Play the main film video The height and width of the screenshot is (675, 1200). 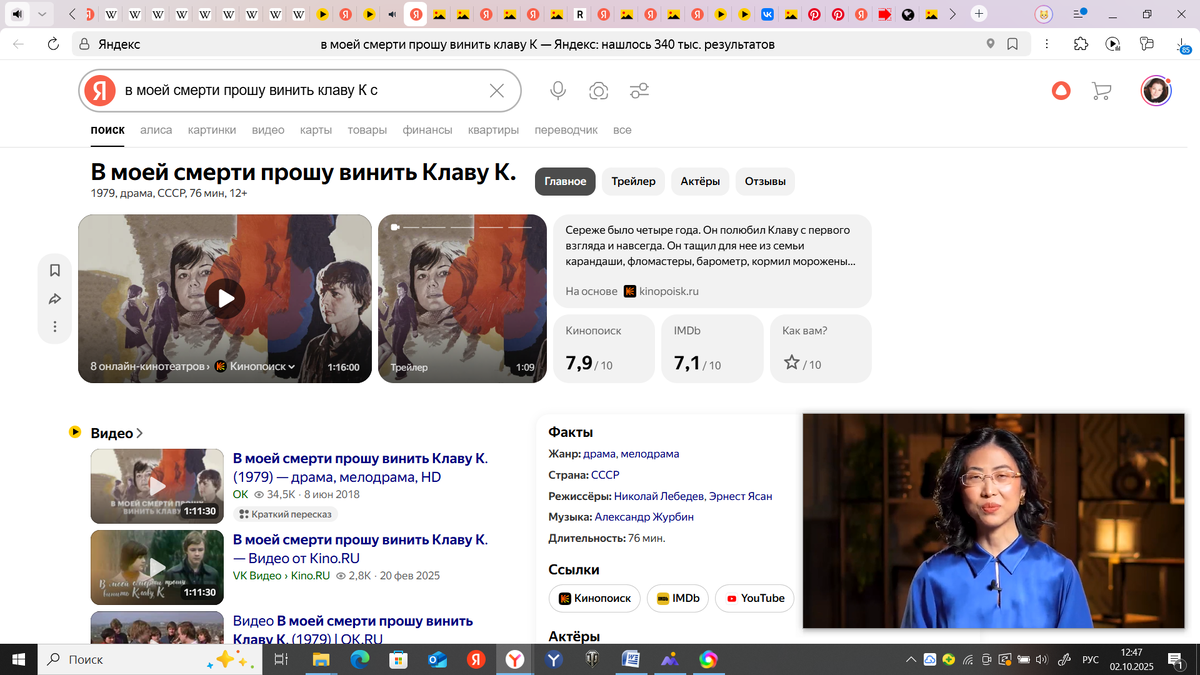[225, 298]
